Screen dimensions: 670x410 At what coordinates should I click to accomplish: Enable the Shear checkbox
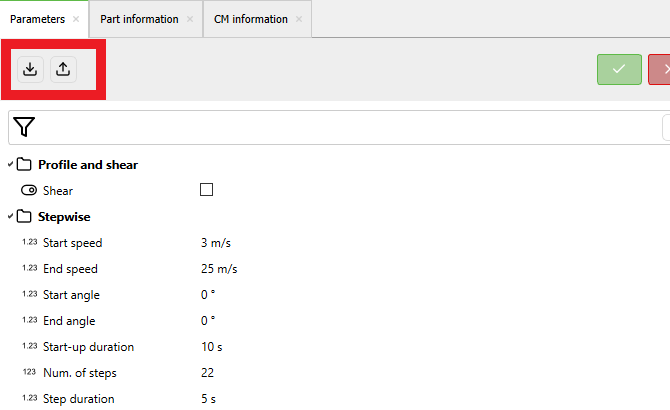tap(207, 190)
